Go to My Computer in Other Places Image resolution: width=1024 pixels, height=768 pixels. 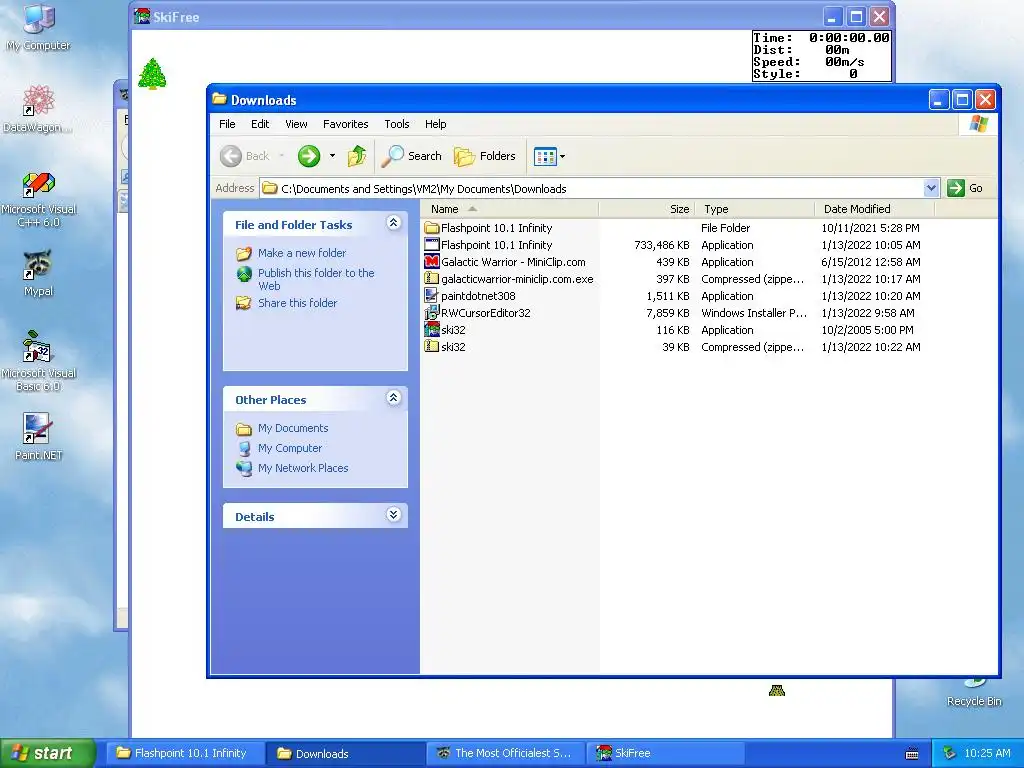click(x=289, y=448)
